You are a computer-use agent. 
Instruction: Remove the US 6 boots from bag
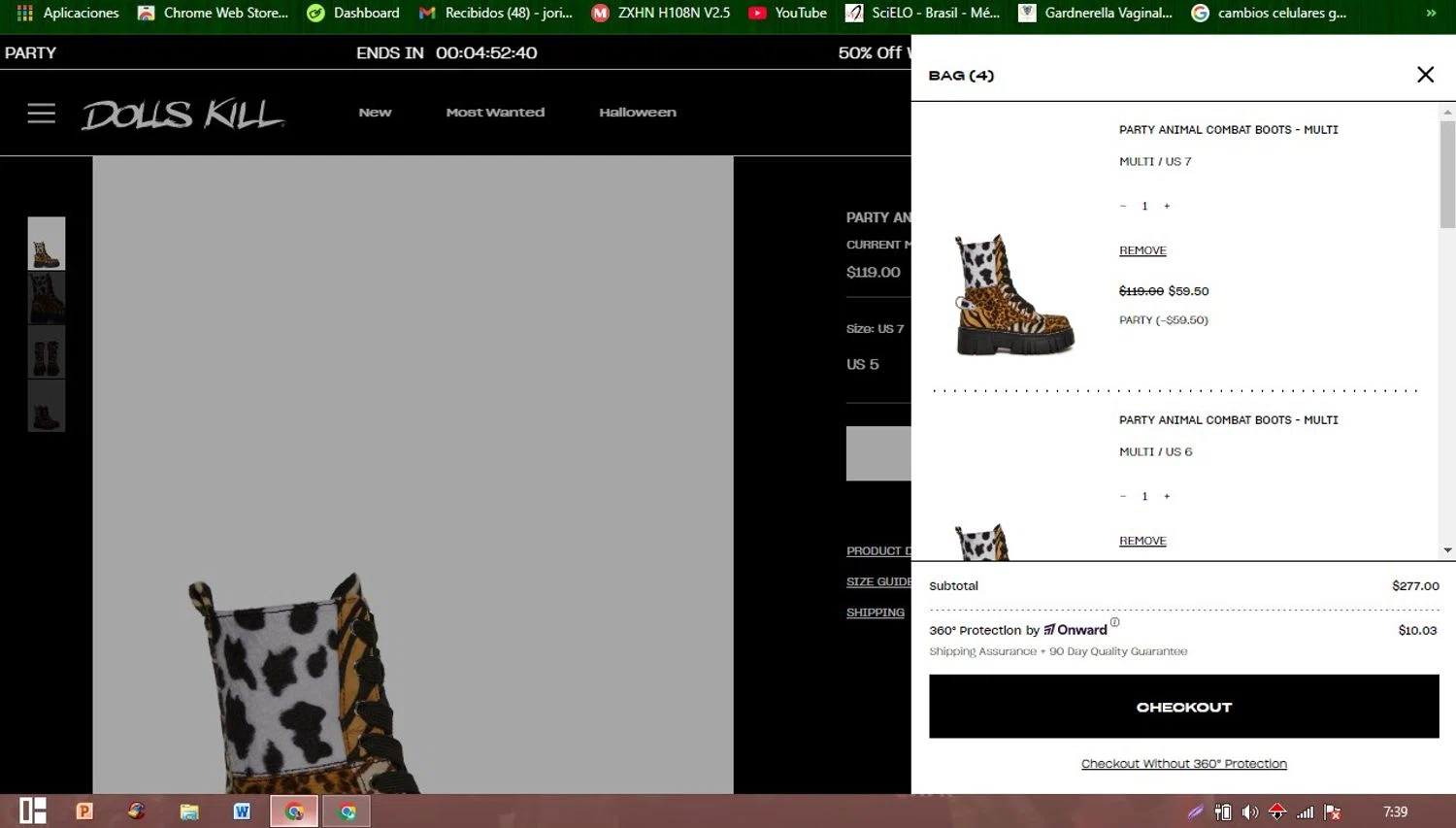click(x=1142, y=541)
